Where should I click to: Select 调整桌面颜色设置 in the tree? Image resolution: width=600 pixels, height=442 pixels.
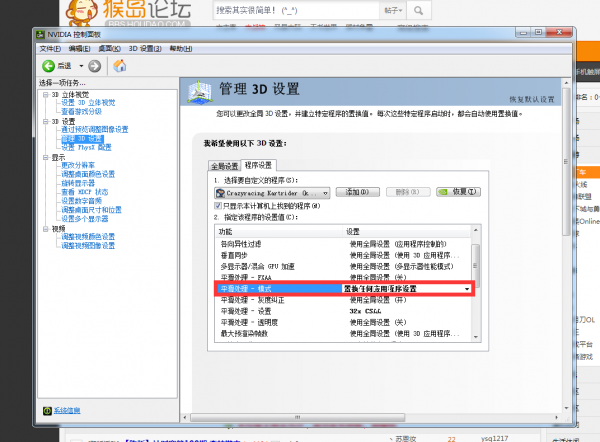coord(88,174)
